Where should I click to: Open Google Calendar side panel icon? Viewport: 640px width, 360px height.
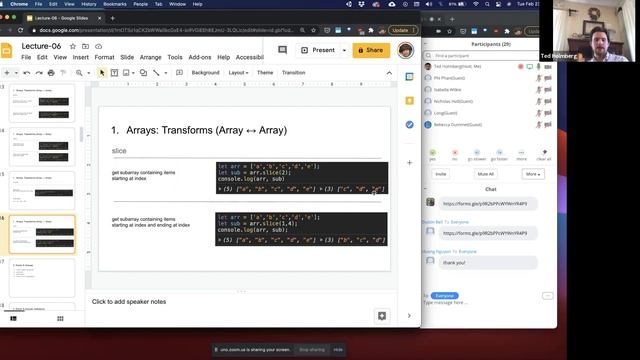[409, 77]
